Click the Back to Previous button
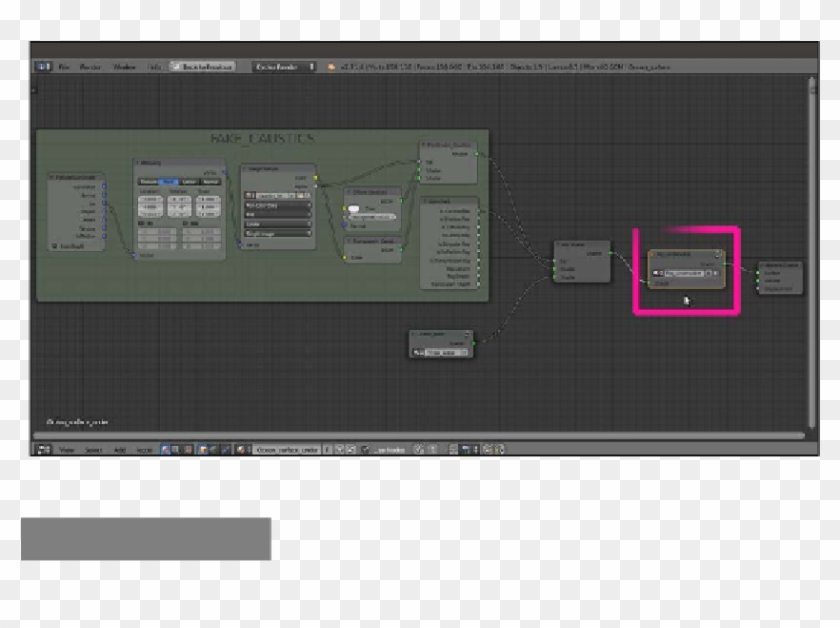 coord(202,66)
